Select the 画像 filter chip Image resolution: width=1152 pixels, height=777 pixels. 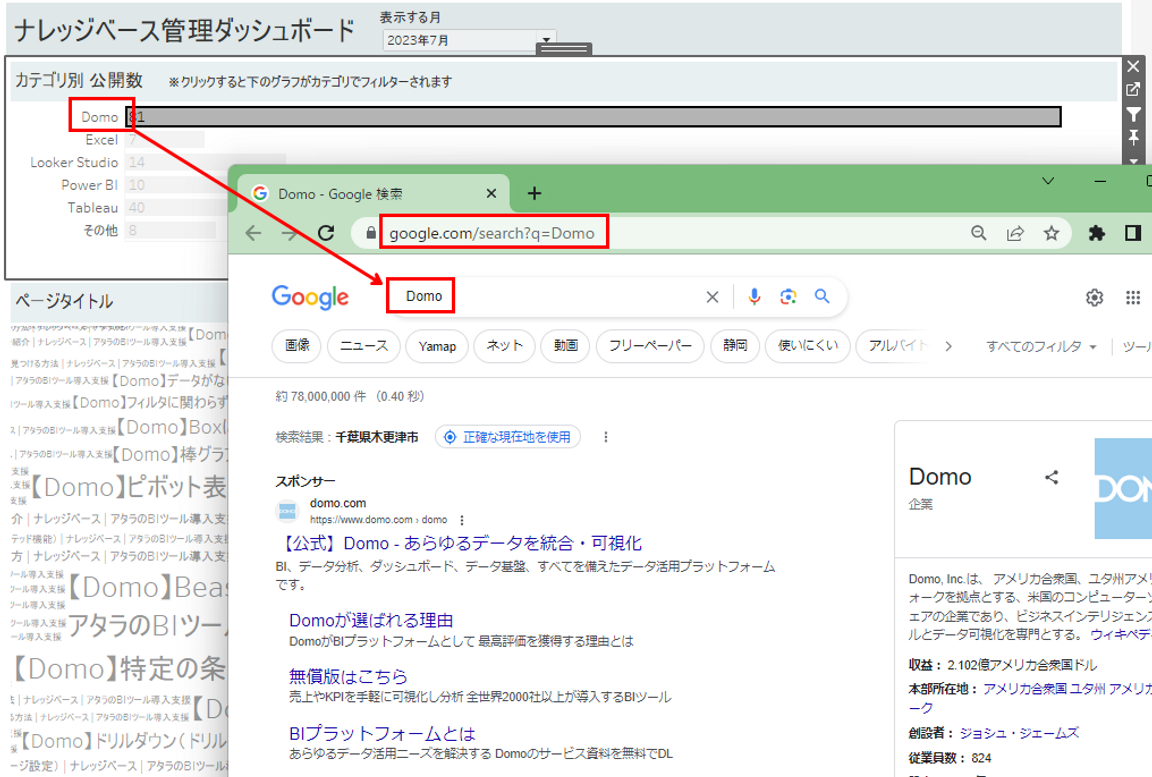coord(298,346)
